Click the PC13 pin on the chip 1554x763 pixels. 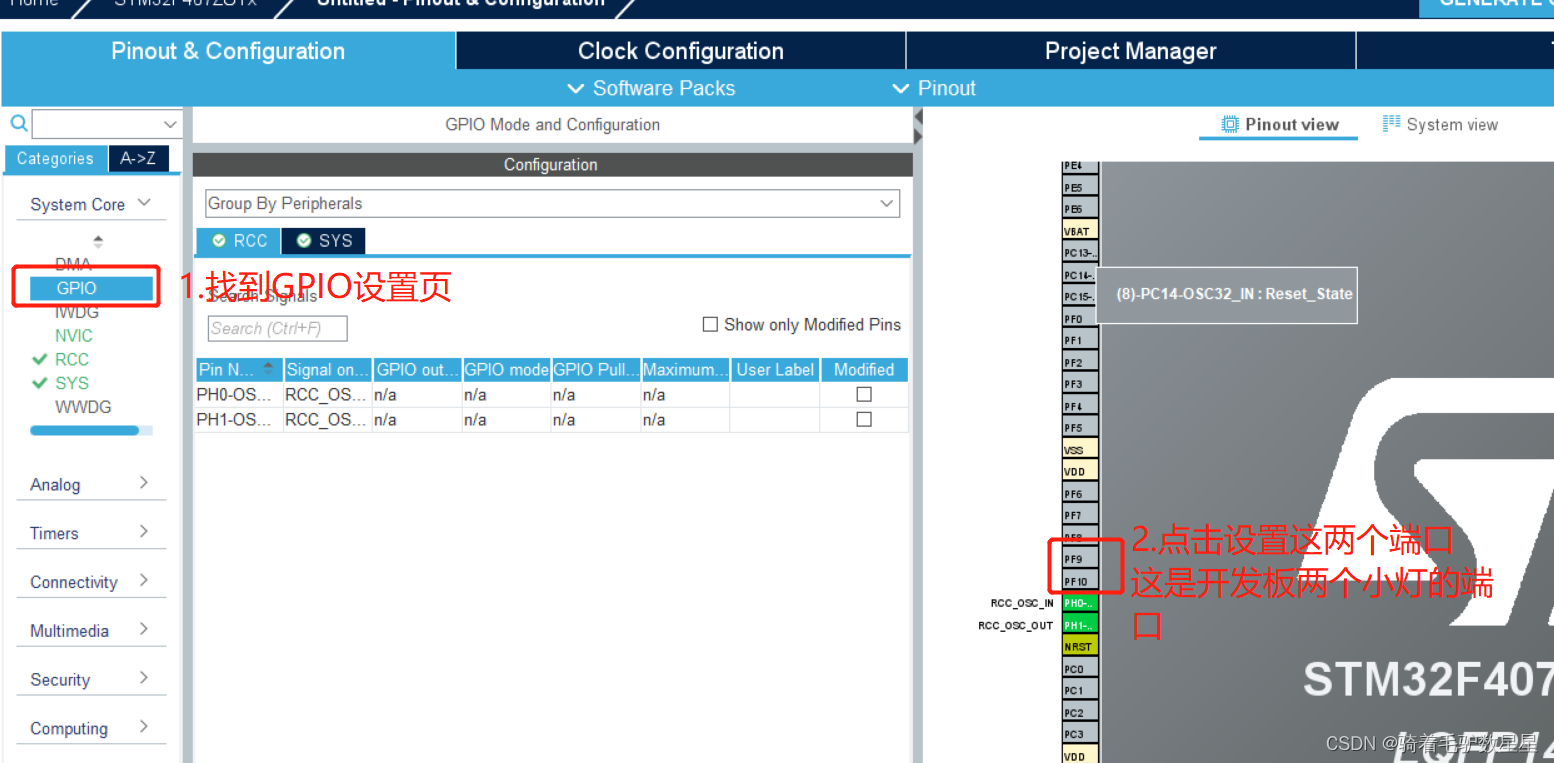tap(1080, 253)
